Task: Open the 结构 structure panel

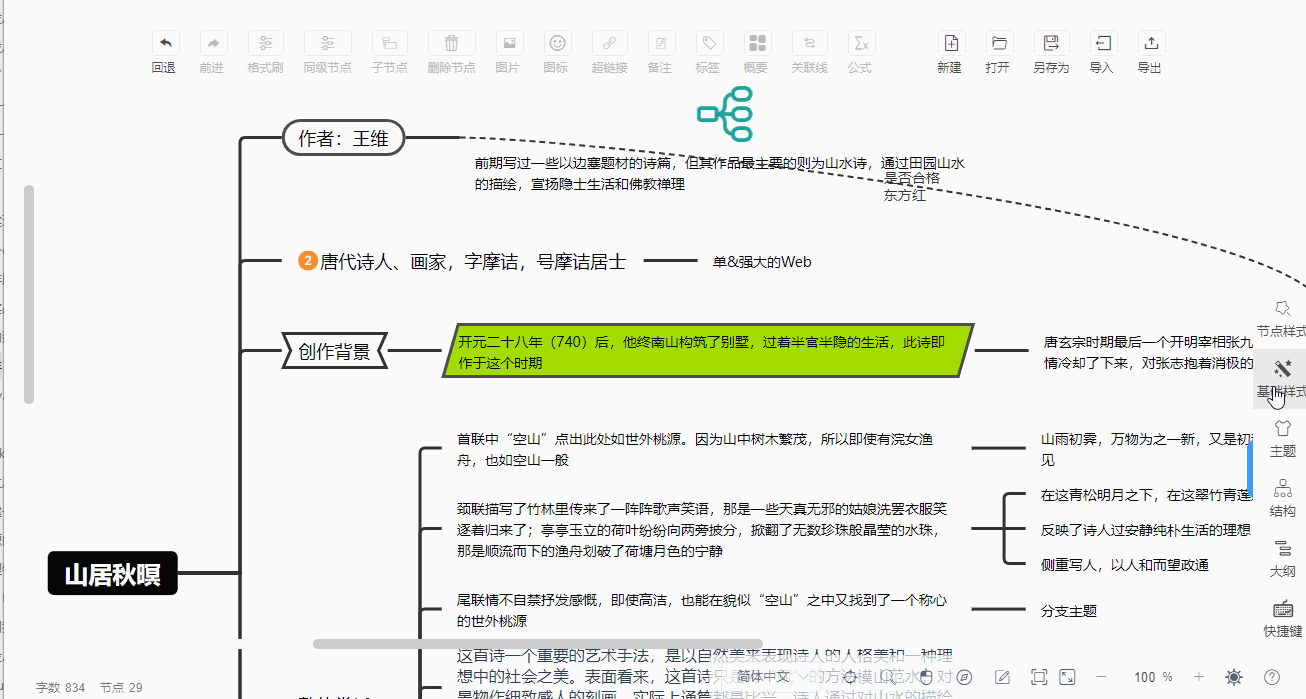Action: click(x=1282, y=498)
